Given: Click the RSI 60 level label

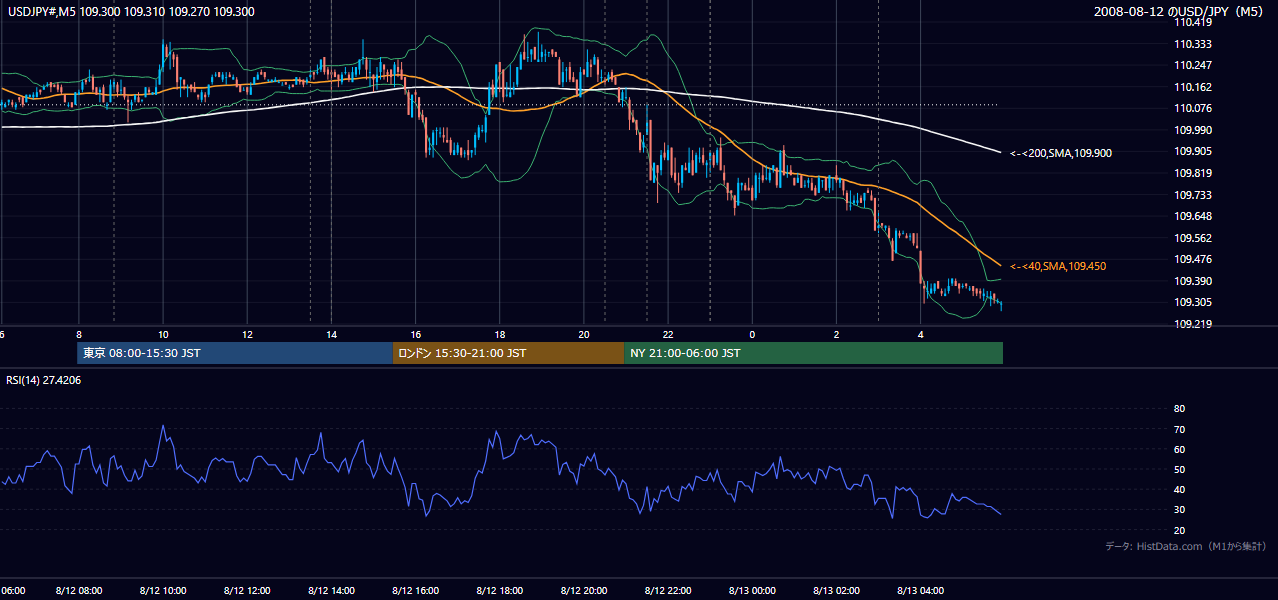Looking at the screenshot, I should [1179, 449].
